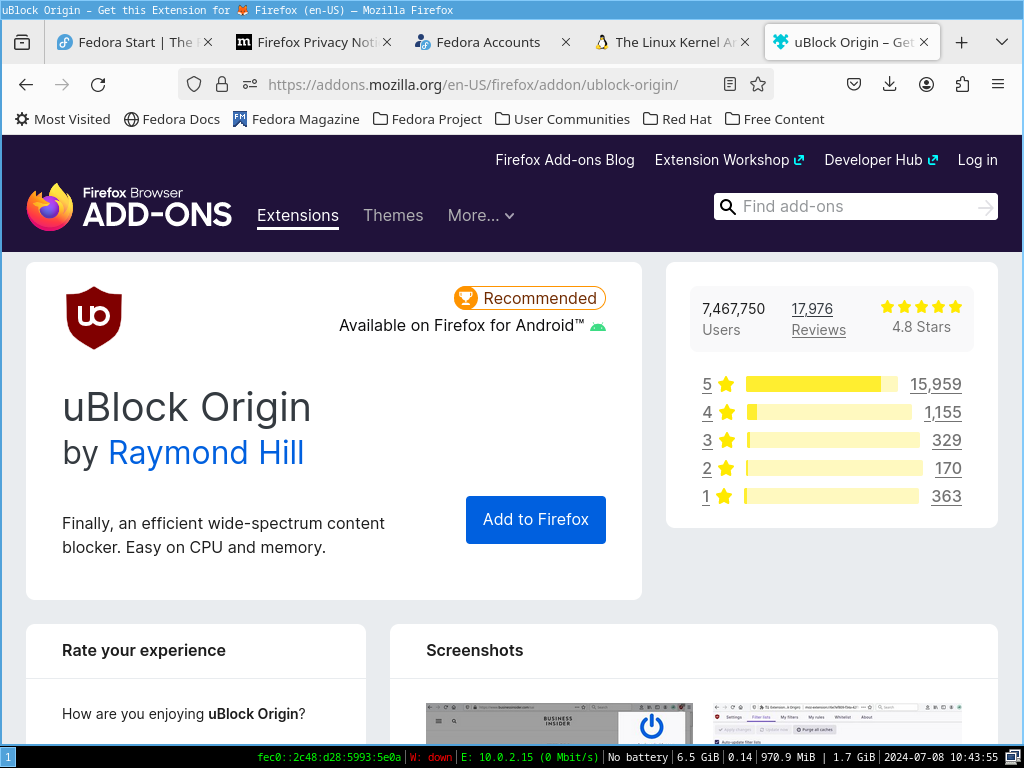Open Firefox View tab overview icon

coord(22,42)
